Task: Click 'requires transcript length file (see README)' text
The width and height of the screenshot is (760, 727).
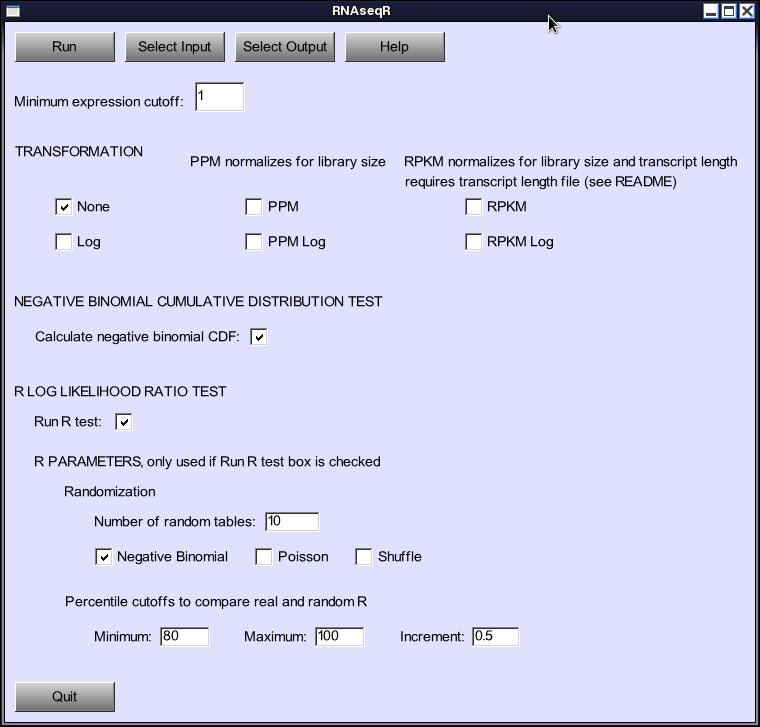Action: click(541, 182)
